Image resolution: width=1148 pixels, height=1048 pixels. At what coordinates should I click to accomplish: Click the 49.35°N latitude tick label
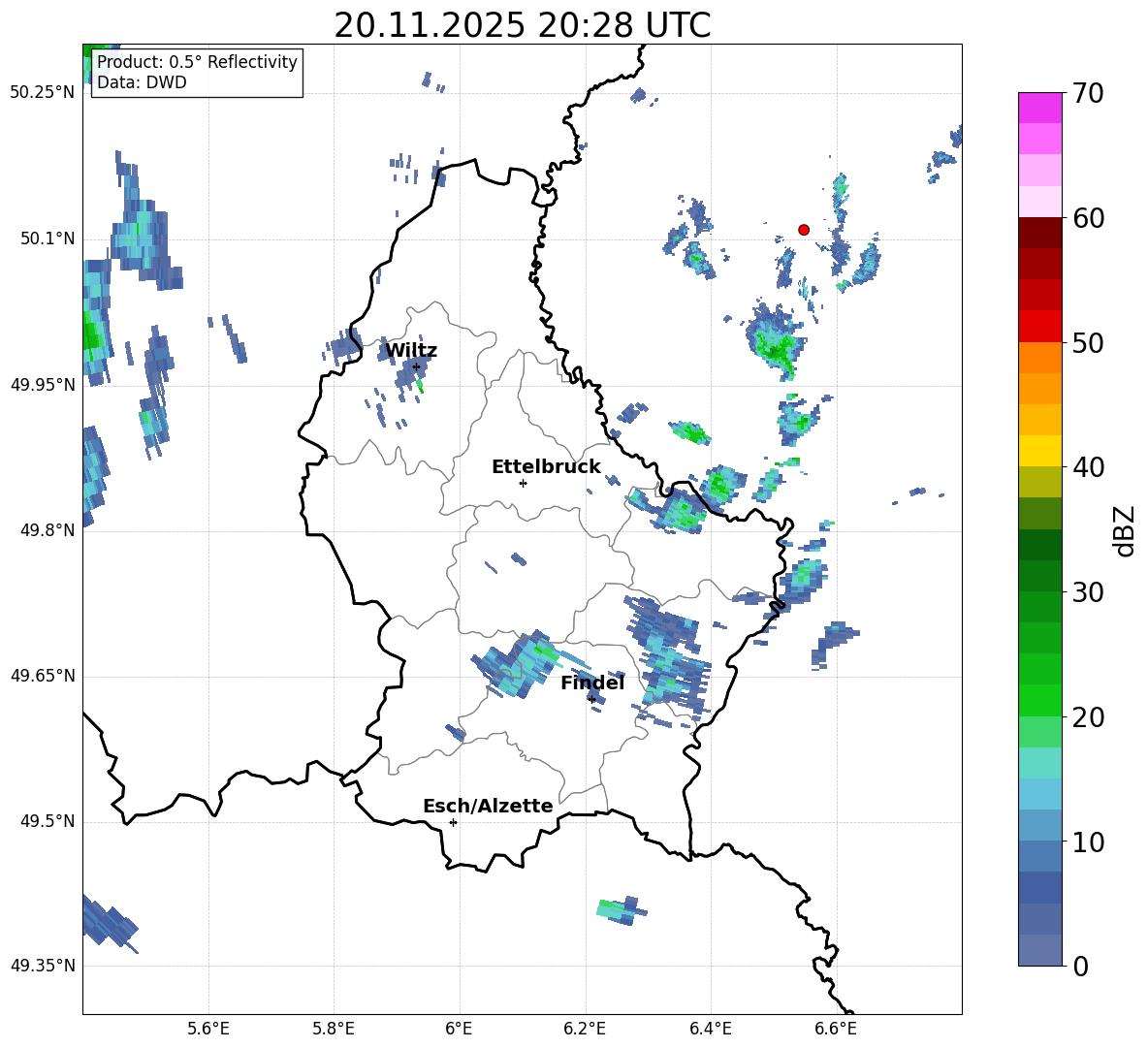42,966
